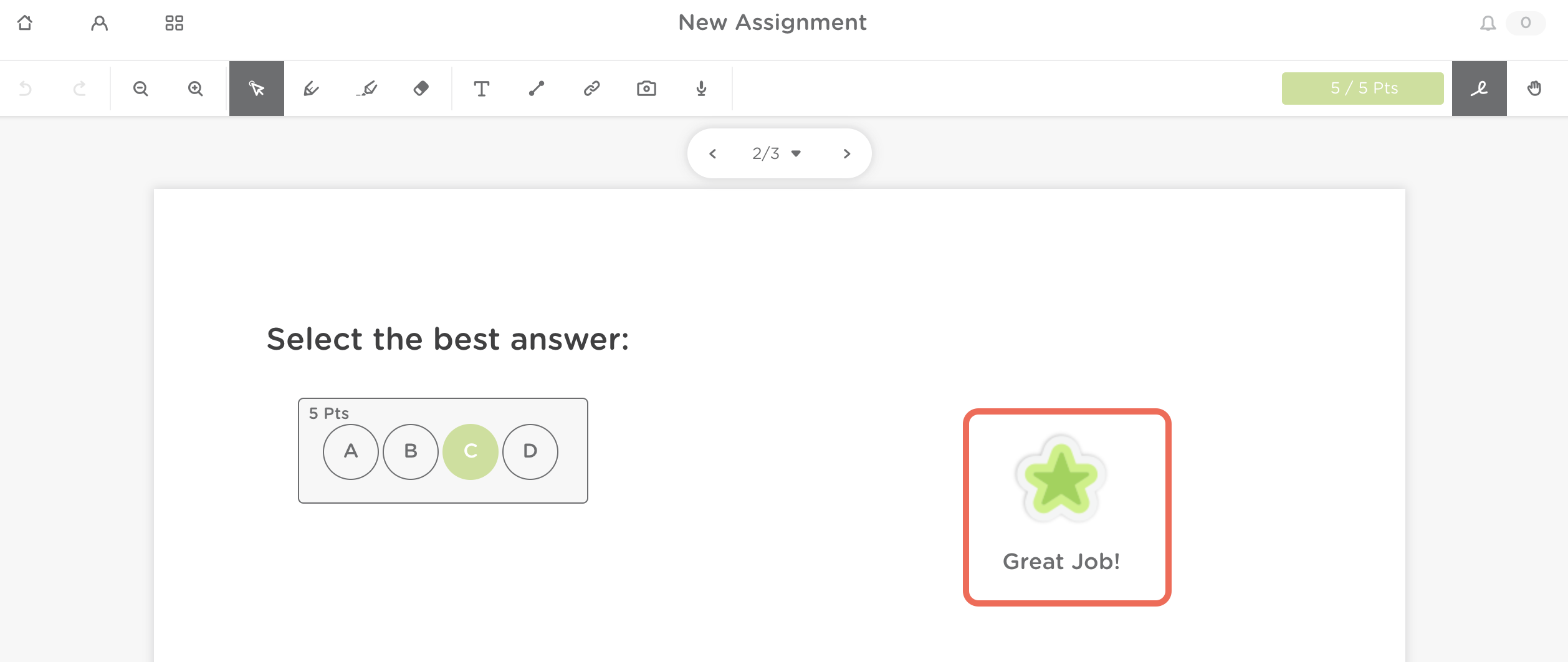Go to the previous page arrow
The image size is (1568, 662).
click(713, 154)
